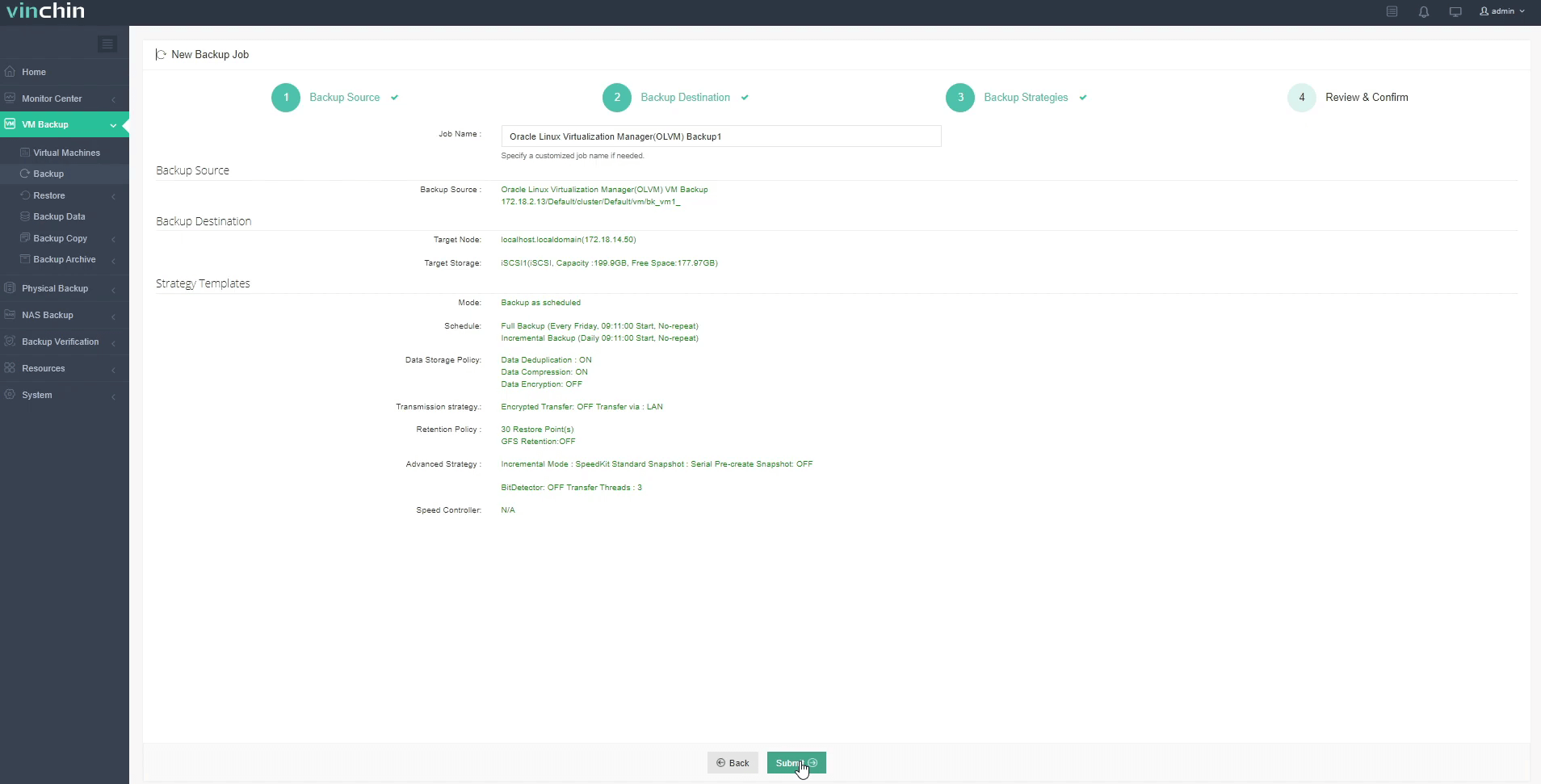Click 'Data Deduplication : ON' text
This screenshot has height=784, width=1541.
(x=546, y=360)
